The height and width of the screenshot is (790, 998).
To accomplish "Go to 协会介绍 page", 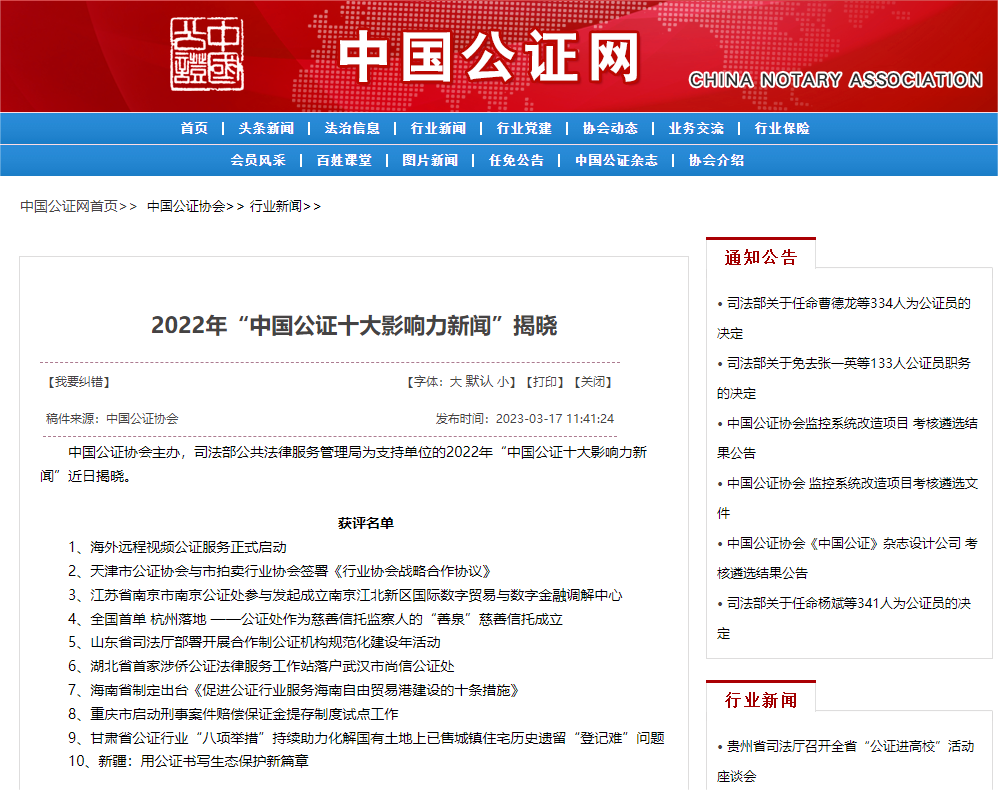I will (x=716, y=160).
